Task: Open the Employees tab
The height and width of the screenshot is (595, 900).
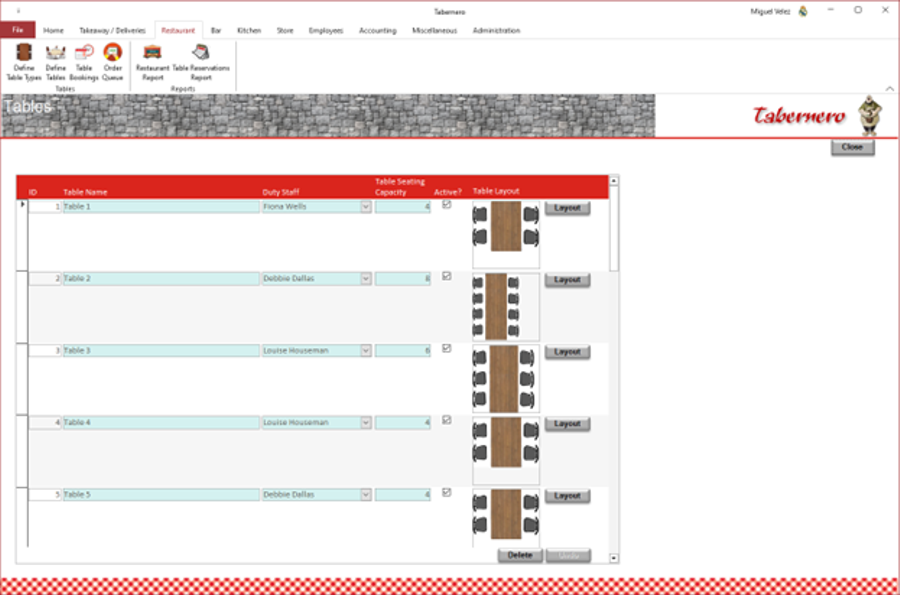Action: [325, 30]
